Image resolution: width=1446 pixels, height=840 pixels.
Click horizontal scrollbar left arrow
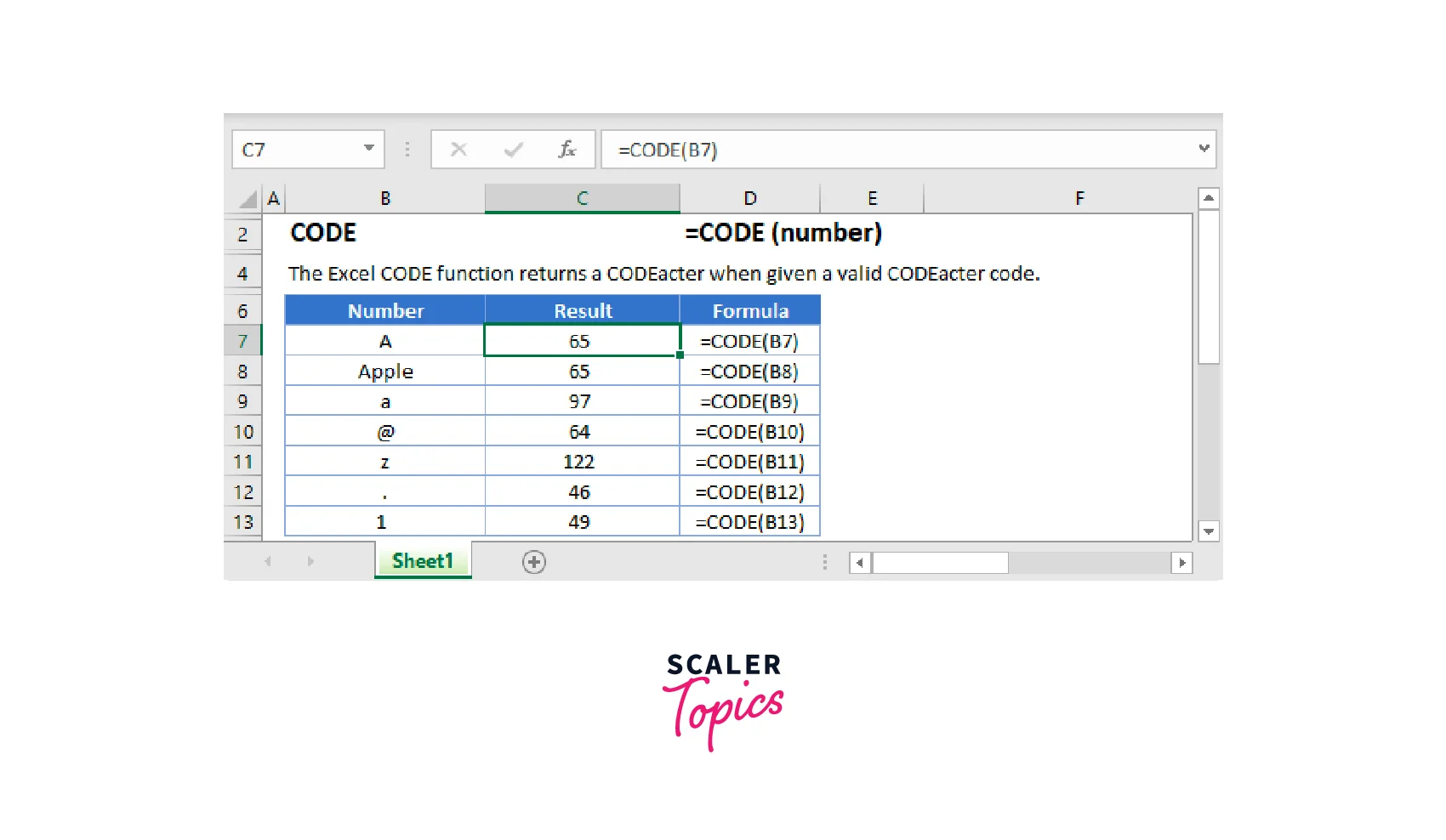pos(860,563)
